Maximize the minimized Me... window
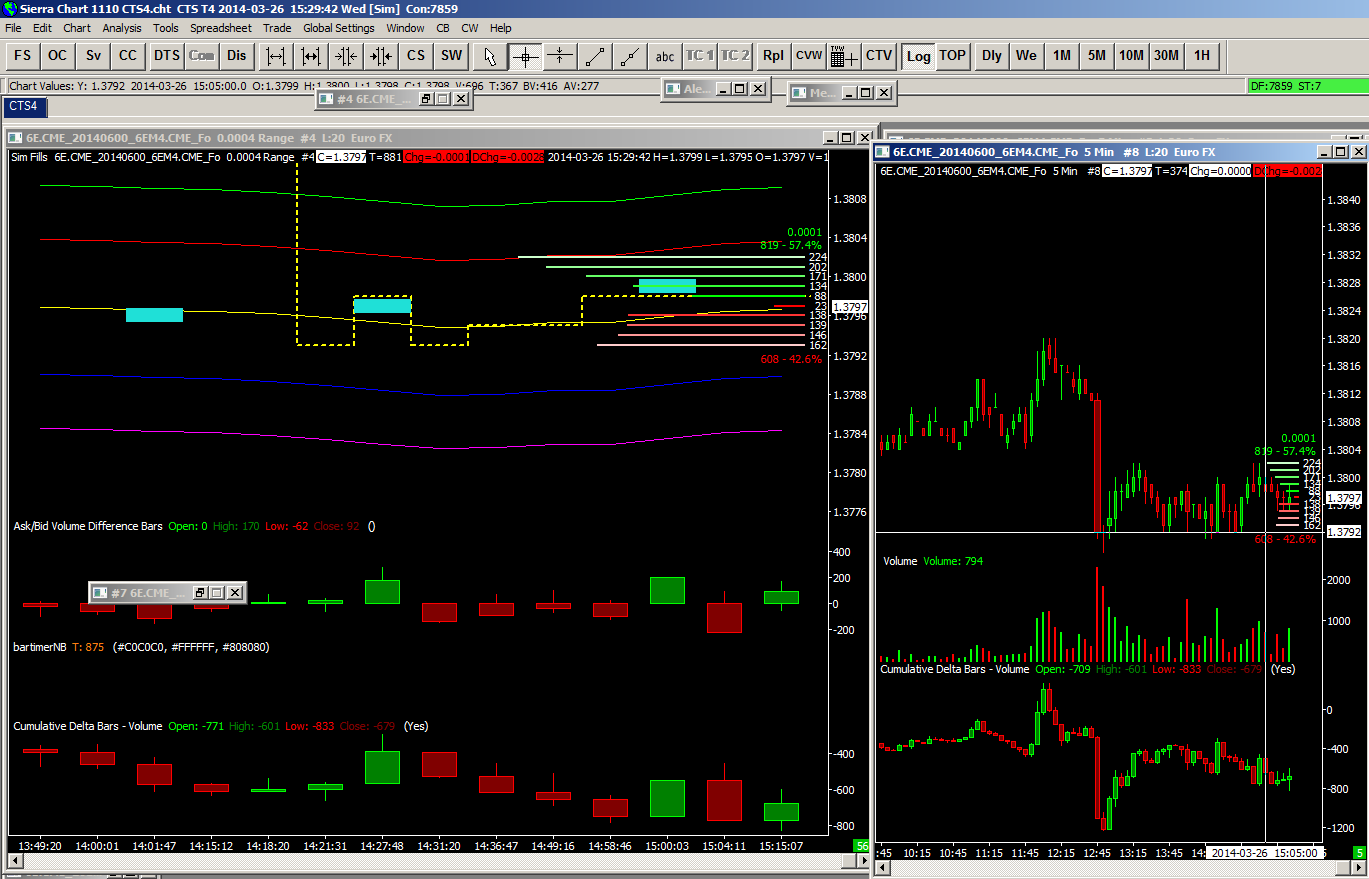The width and height of the screenshot is (1369, 879). click(x=866, y=93)
